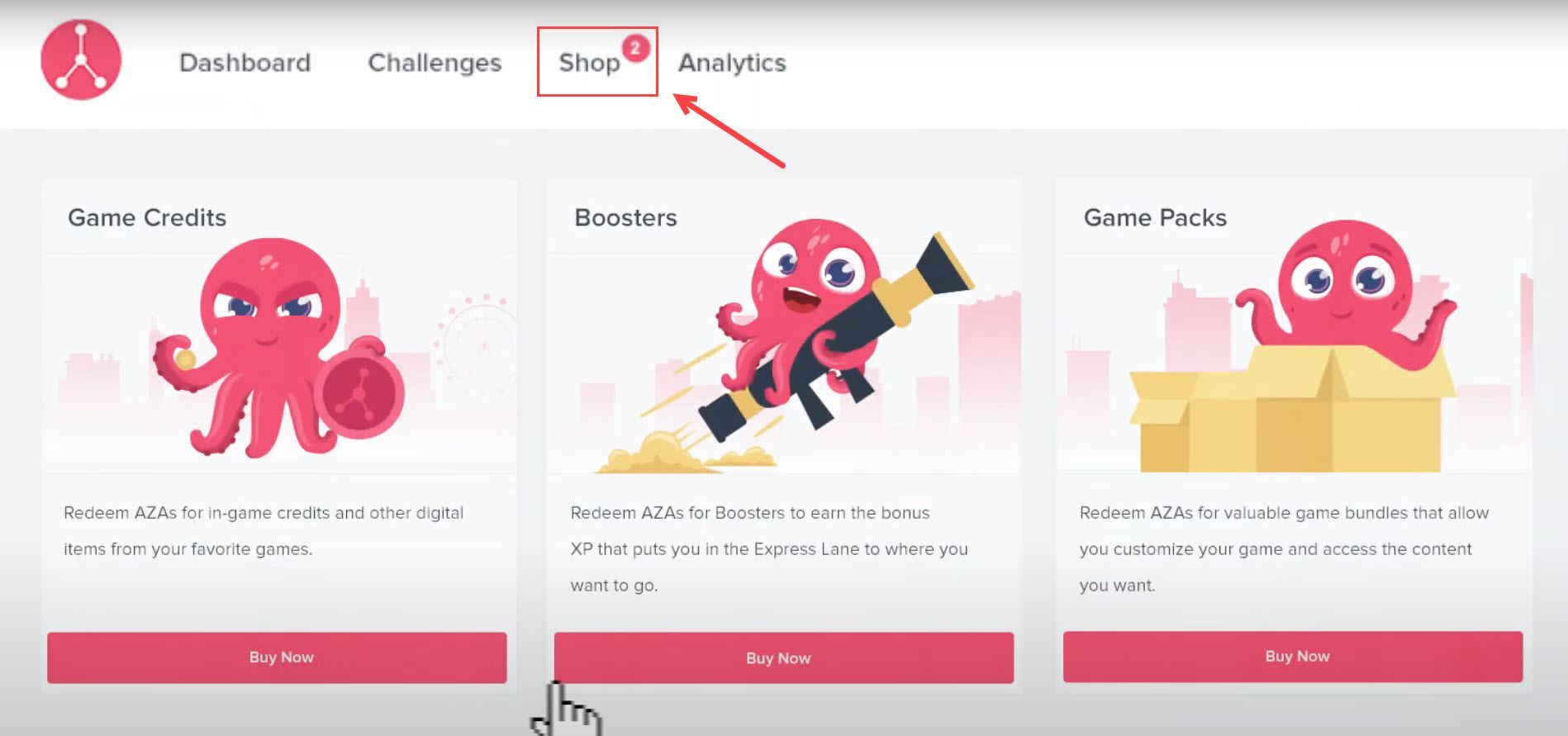Open the Dashboard tab
Viewport: 1568px width, 736px height.
click(x=245, y=63)
